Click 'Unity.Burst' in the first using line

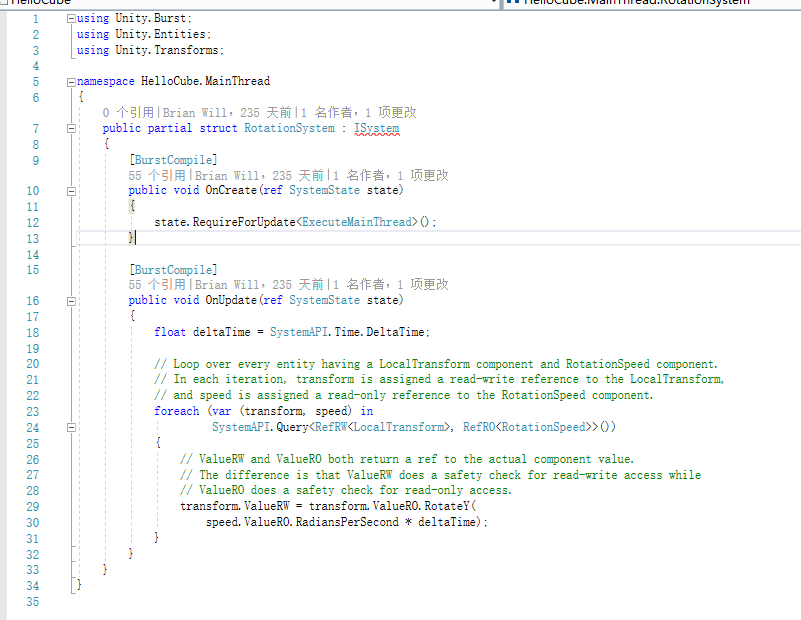[151, 18]
